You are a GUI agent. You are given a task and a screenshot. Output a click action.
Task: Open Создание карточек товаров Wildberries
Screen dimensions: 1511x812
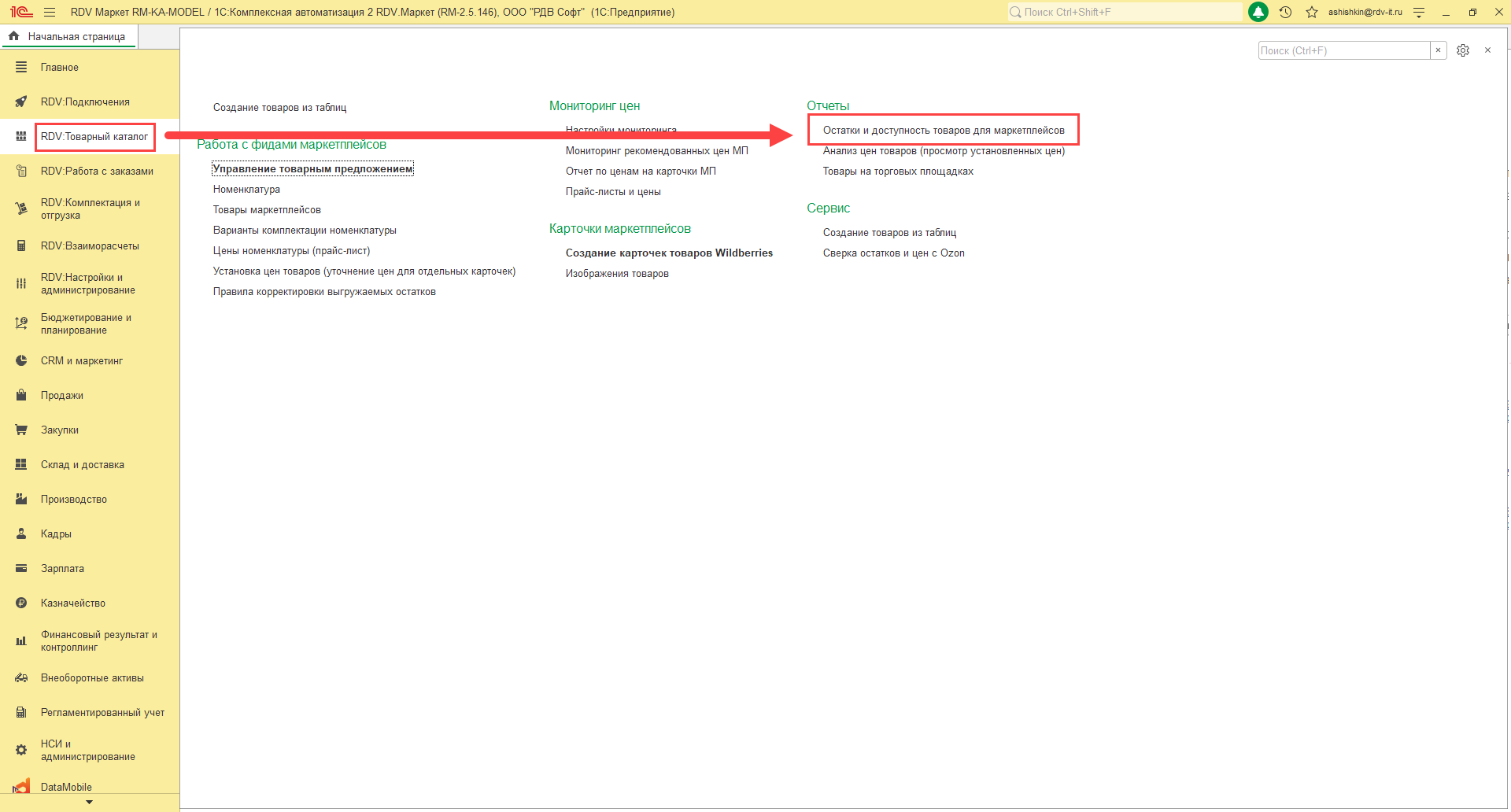pos(669,253)
